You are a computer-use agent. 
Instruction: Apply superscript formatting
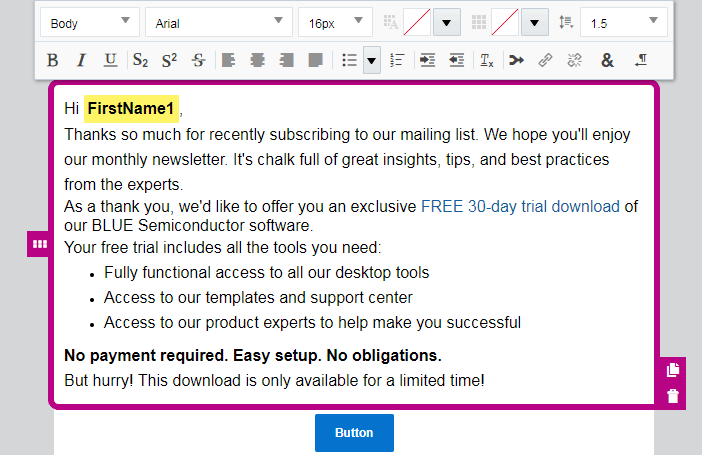pyautogui.click(x=169, y=60)
